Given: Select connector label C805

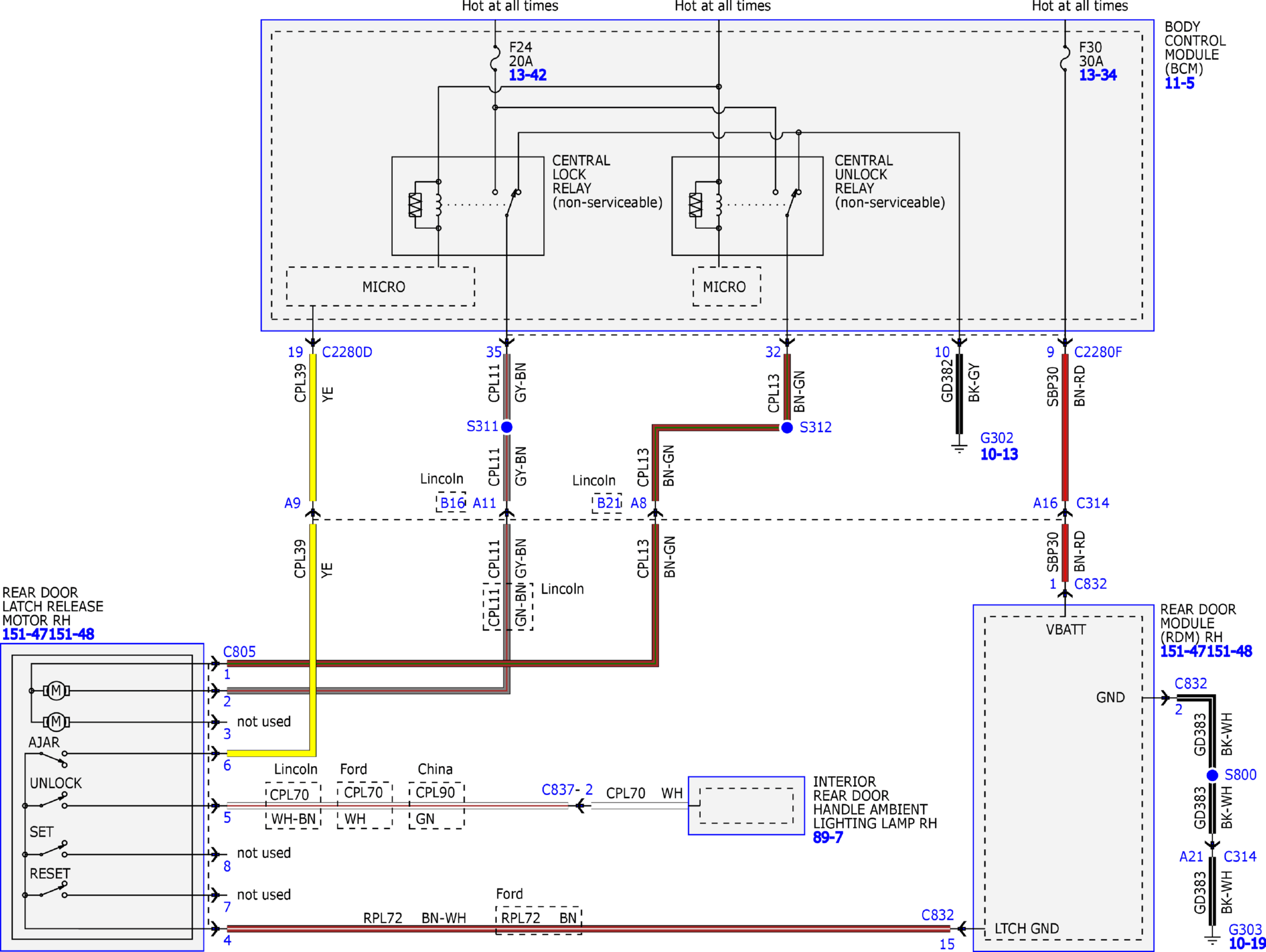Looking at the screenshot, I should tap(239, 652).
